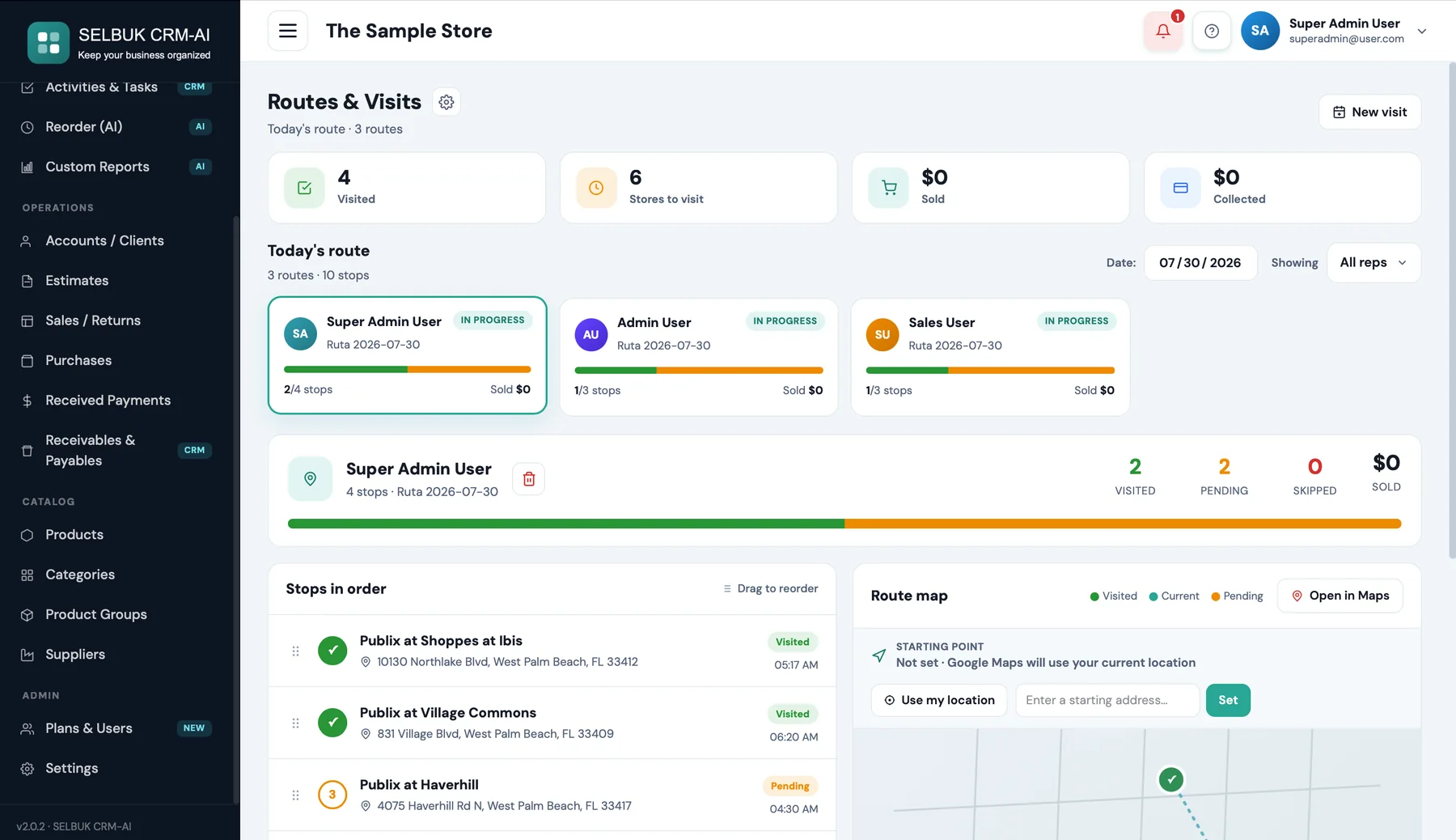Open Accounts / Clients in sidebar
The height and width of the screenshot is (840, 1456).
[x=104, y=241]
